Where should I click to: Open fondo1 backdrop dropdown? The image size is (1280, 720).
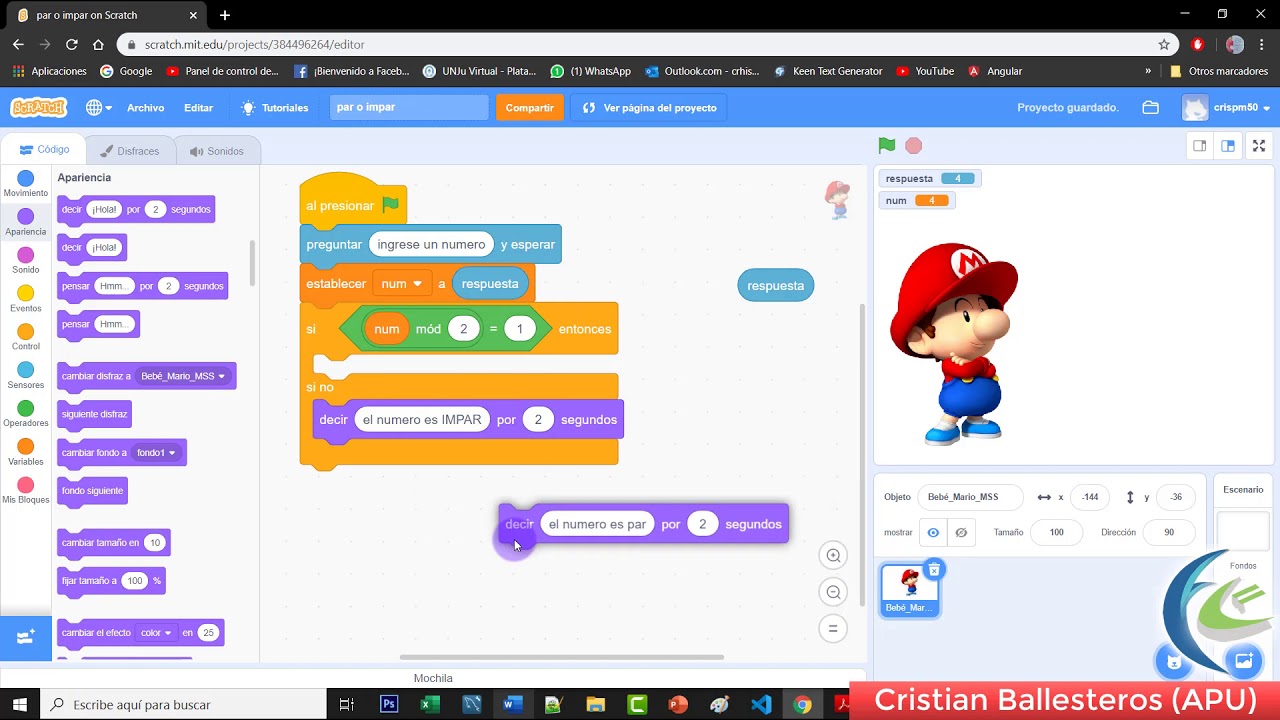point(156,453)
